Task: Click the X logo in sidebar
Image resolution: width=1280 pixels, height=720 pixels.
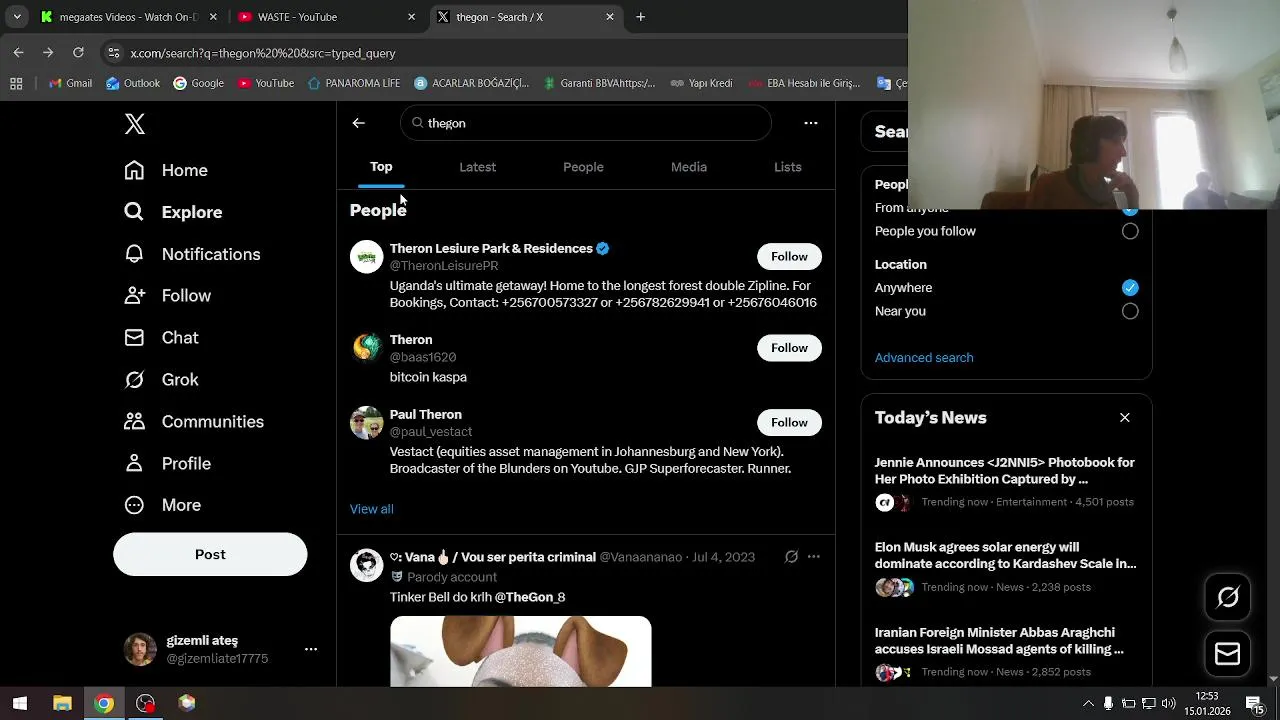Action: pos(135,124)
